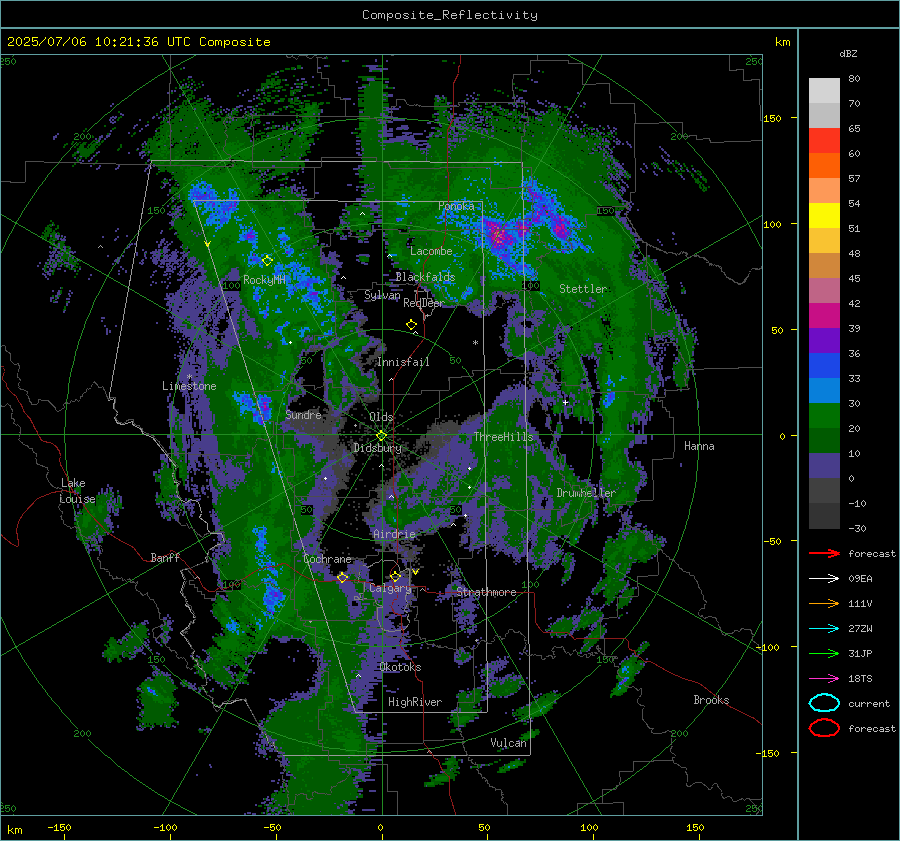Click the Strathmore city label
The width and height of the screenshot is (900, 841).
486,592
